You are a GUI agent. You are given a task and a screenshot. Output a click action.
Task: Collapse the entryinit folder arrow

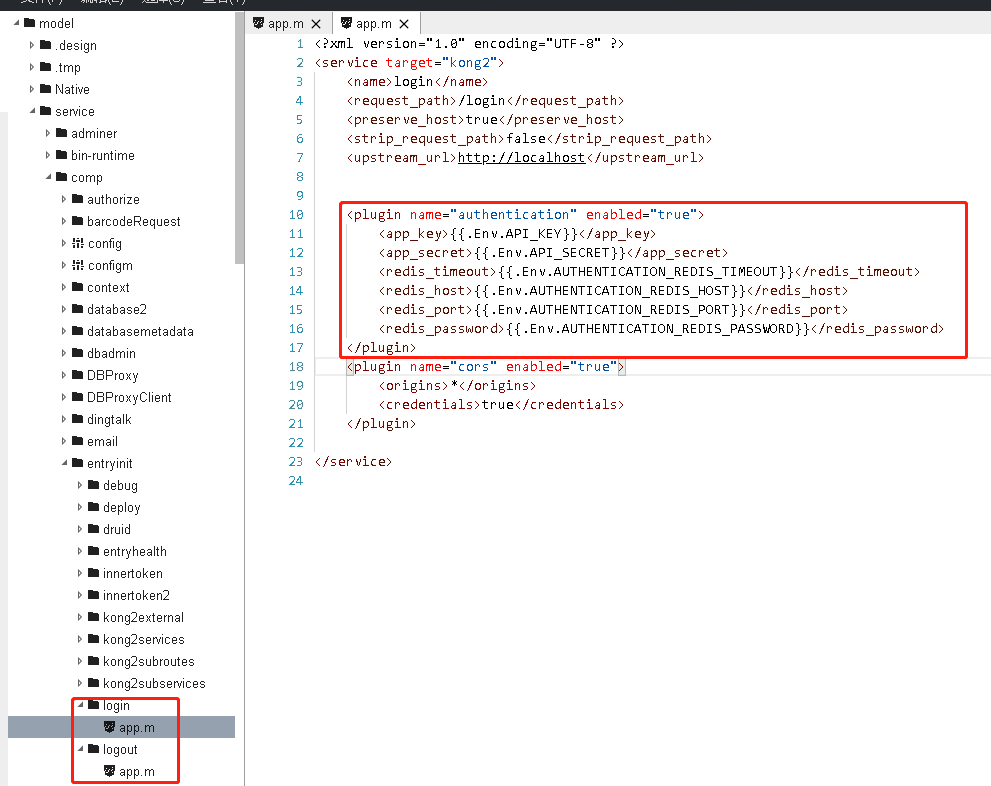point(64,463)
